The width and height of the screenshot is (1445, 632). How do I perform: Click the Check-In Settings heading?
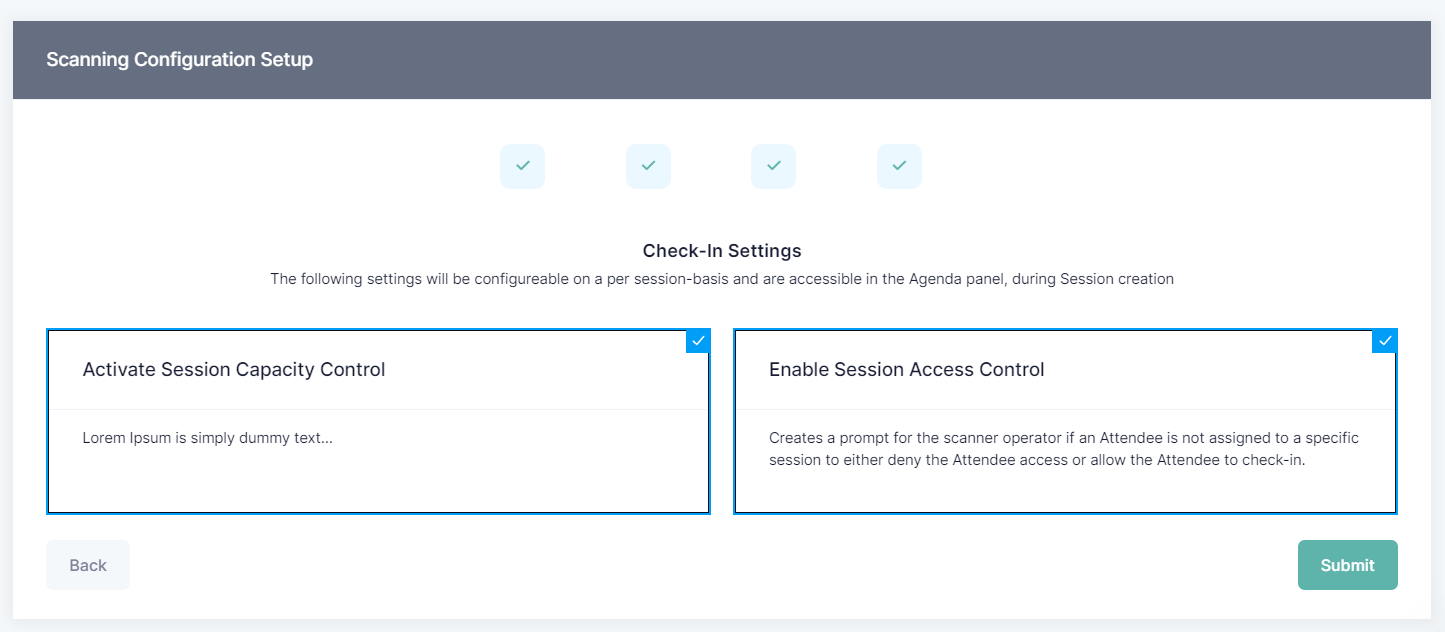(721, 251)
